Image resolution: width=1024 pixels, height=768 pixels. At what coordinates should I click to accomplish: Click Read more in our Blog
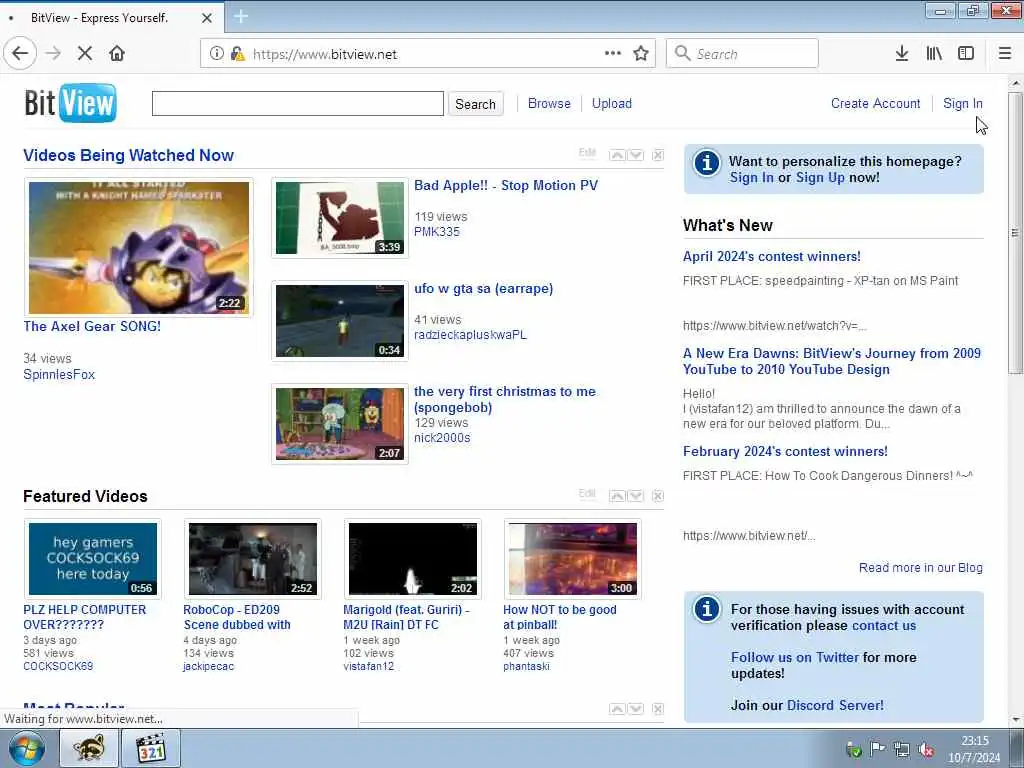pos(921,568)
